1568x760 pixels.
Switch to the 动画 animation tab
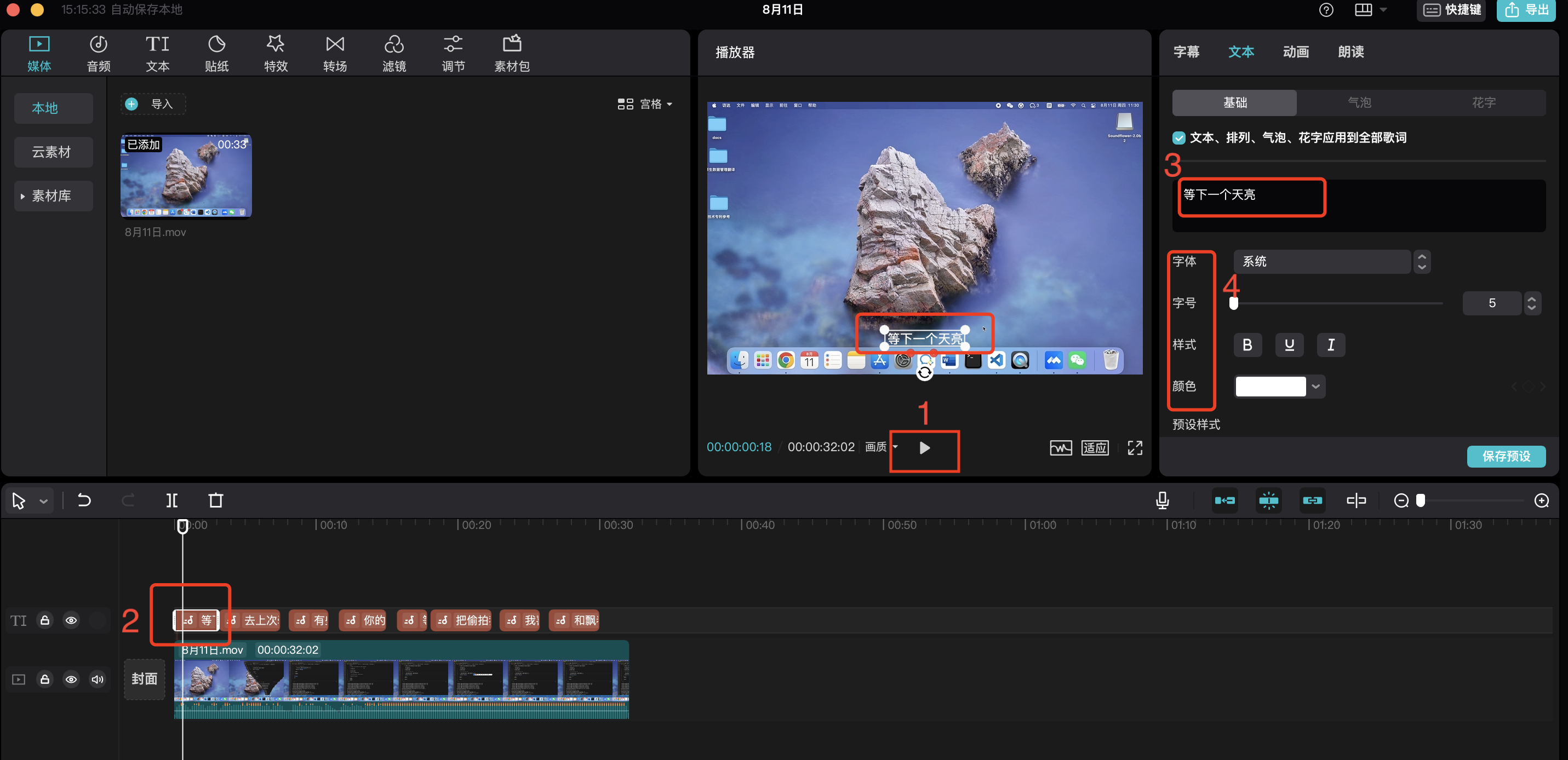[x=1295, y=51]
